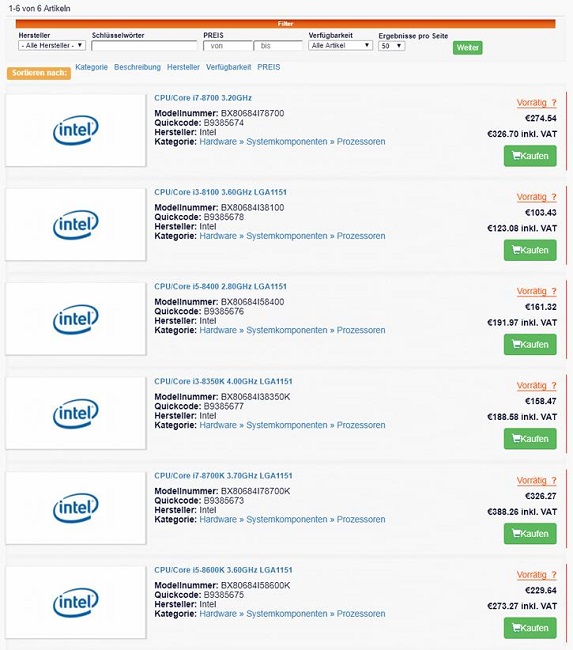573x650 pixels.
Task: Open the Hersteller dropdown
Action: click(x=52, y=45)
